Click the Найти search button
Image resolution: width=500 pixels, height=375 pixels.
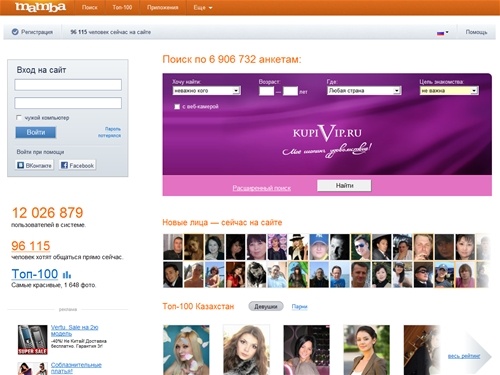[x=344, y=186]
